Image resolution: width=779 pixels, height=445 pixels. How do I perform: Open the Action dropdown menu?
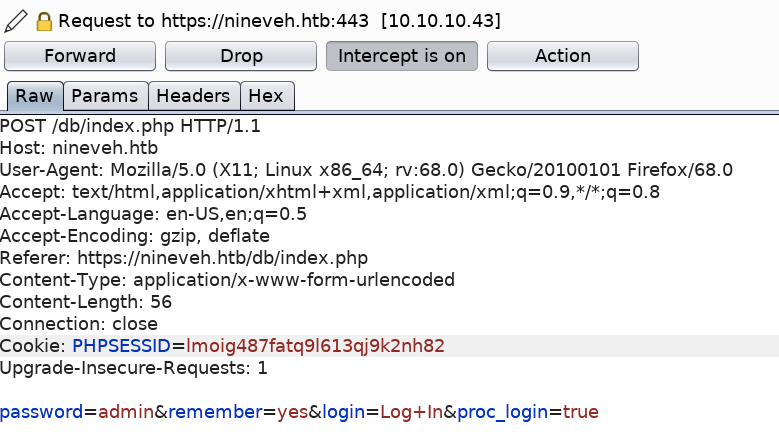pos(563,56)
